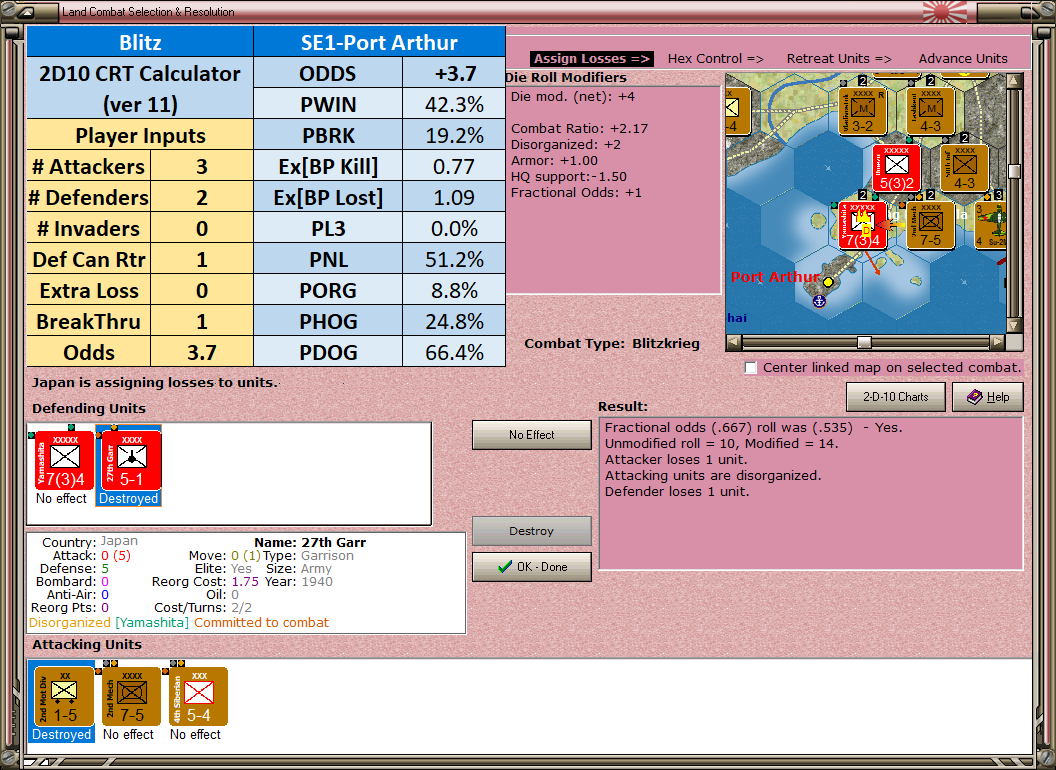1056x770 pixels.
Task: Click the map scroll up arrow
Action: 1014,82
